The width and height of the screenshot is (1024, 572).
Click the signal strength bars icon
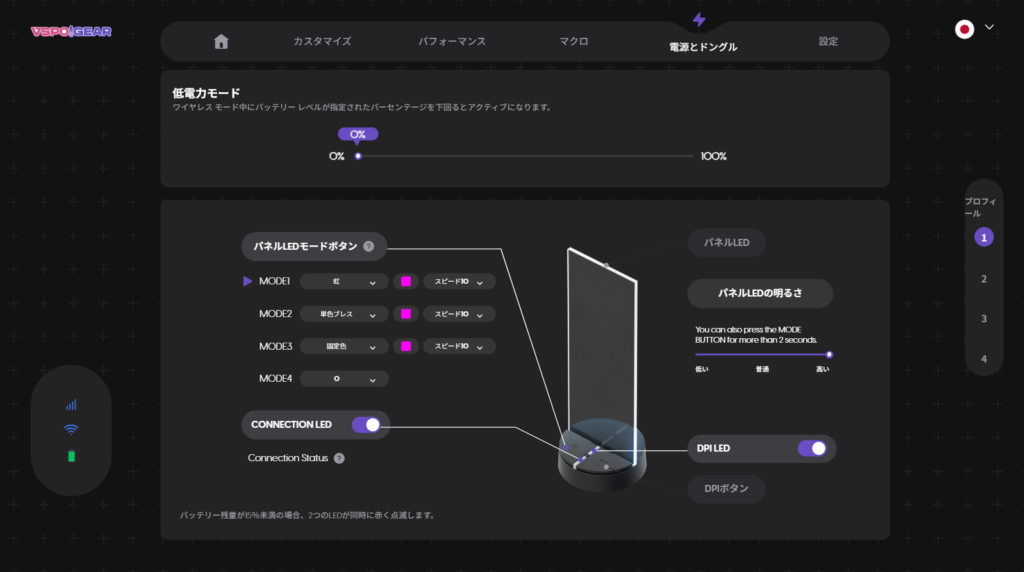pos(71,405)
